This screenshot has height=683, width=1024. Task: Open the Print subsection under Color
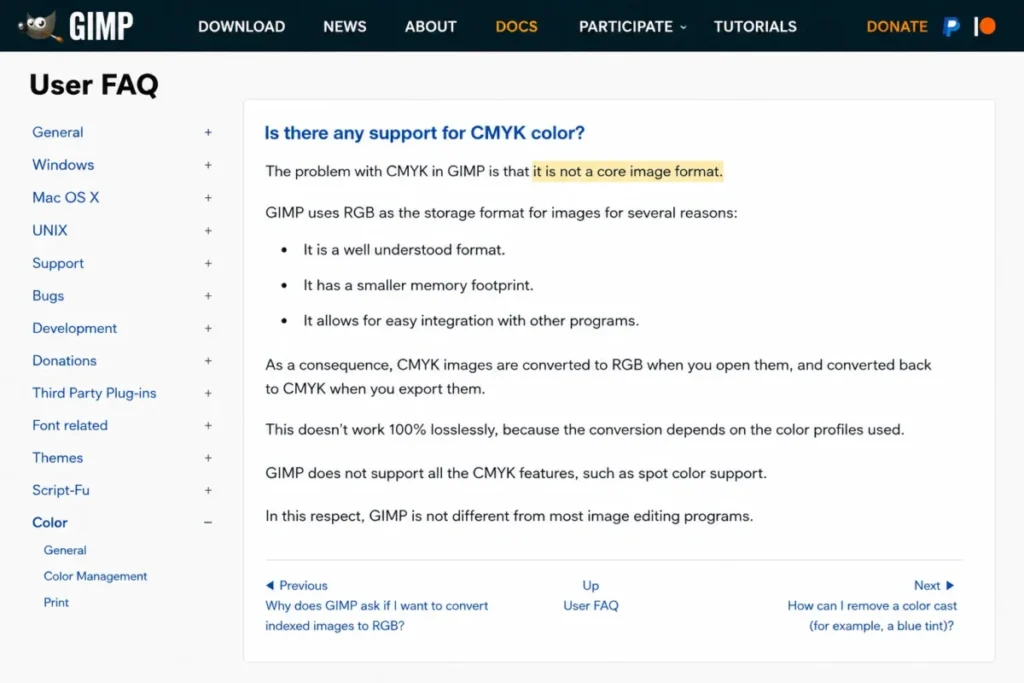coord(56,603)
